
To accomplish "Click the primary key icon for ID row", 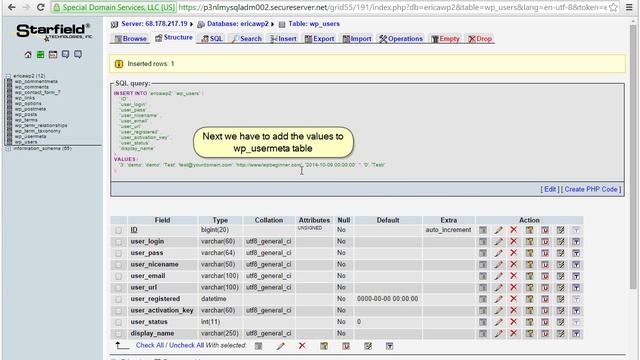I will click(529, 230).
